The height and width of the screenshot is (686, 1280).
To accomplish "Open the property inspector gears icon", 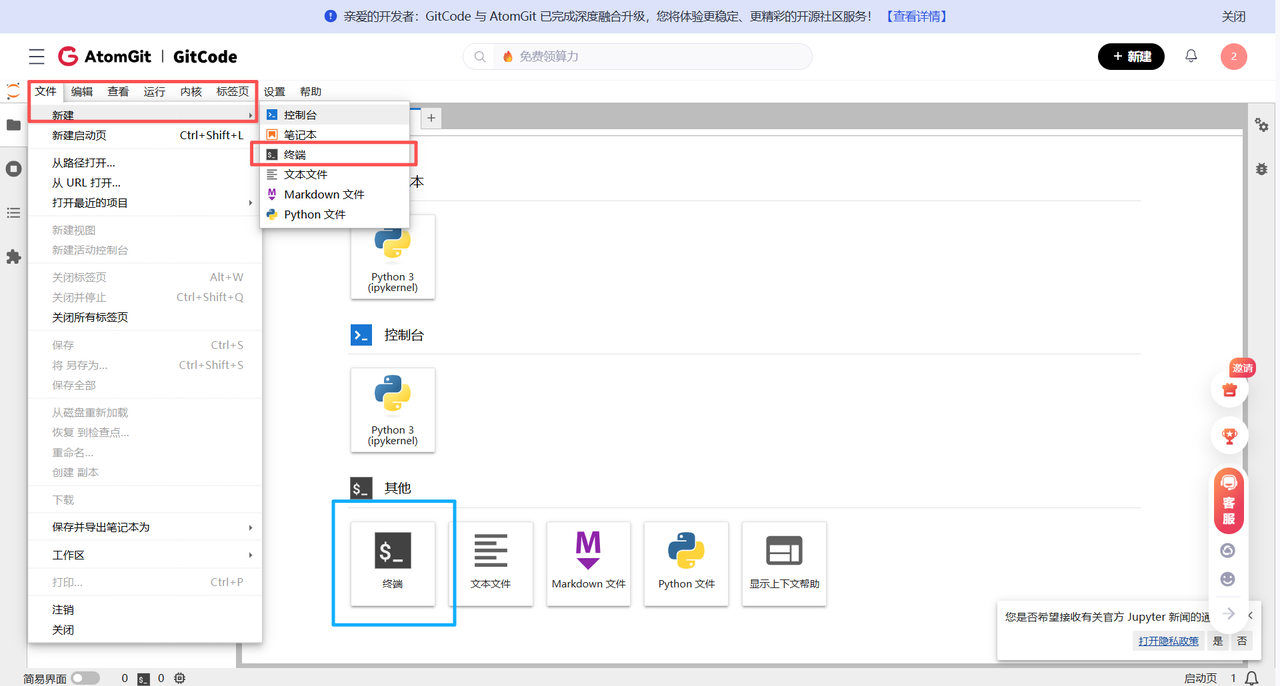I will (x=1262, y=125).
